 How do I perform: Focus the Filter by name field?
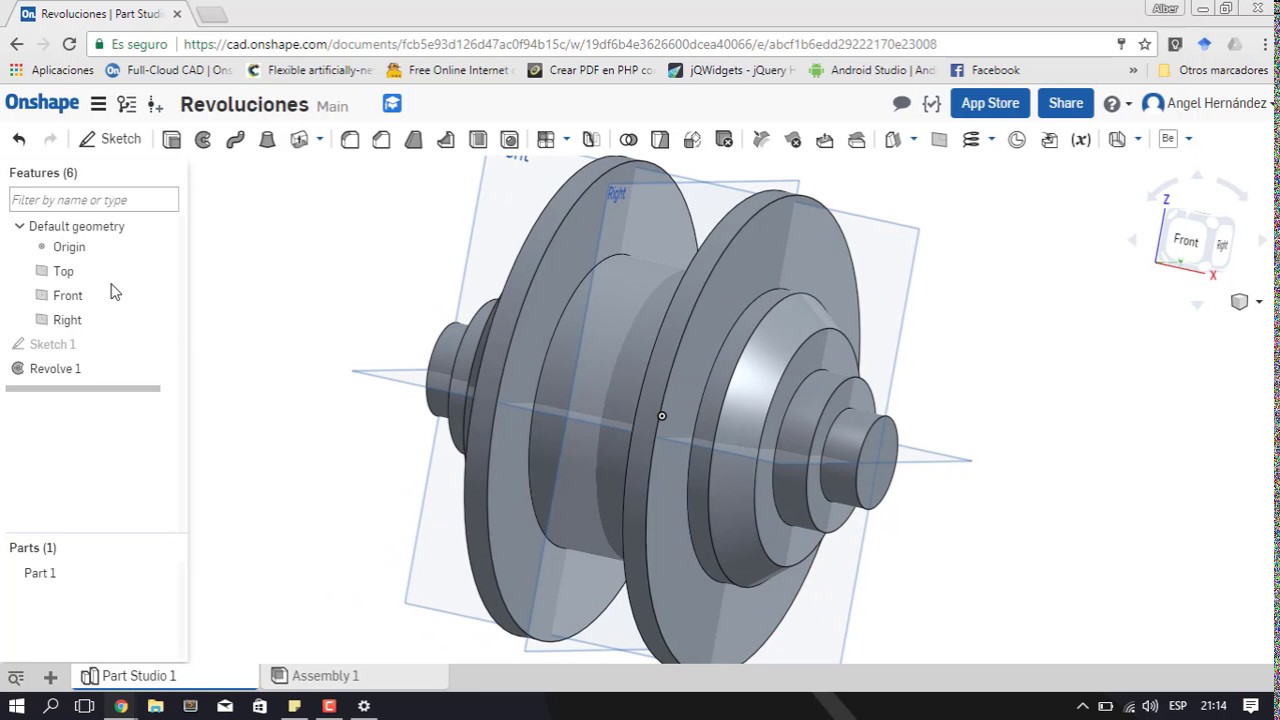click(x=94, y=200)
